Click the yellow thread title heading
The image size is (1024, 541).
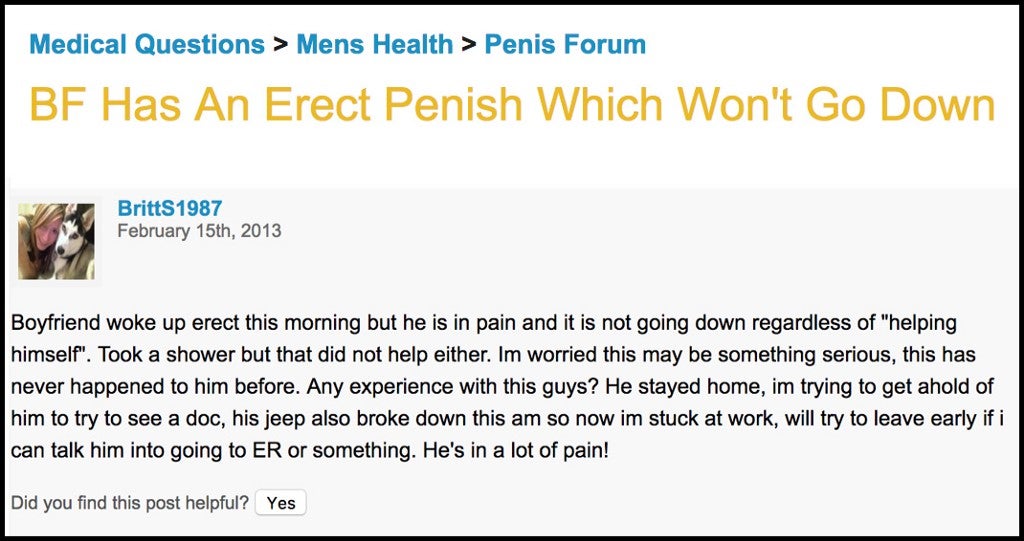[512, 105]
